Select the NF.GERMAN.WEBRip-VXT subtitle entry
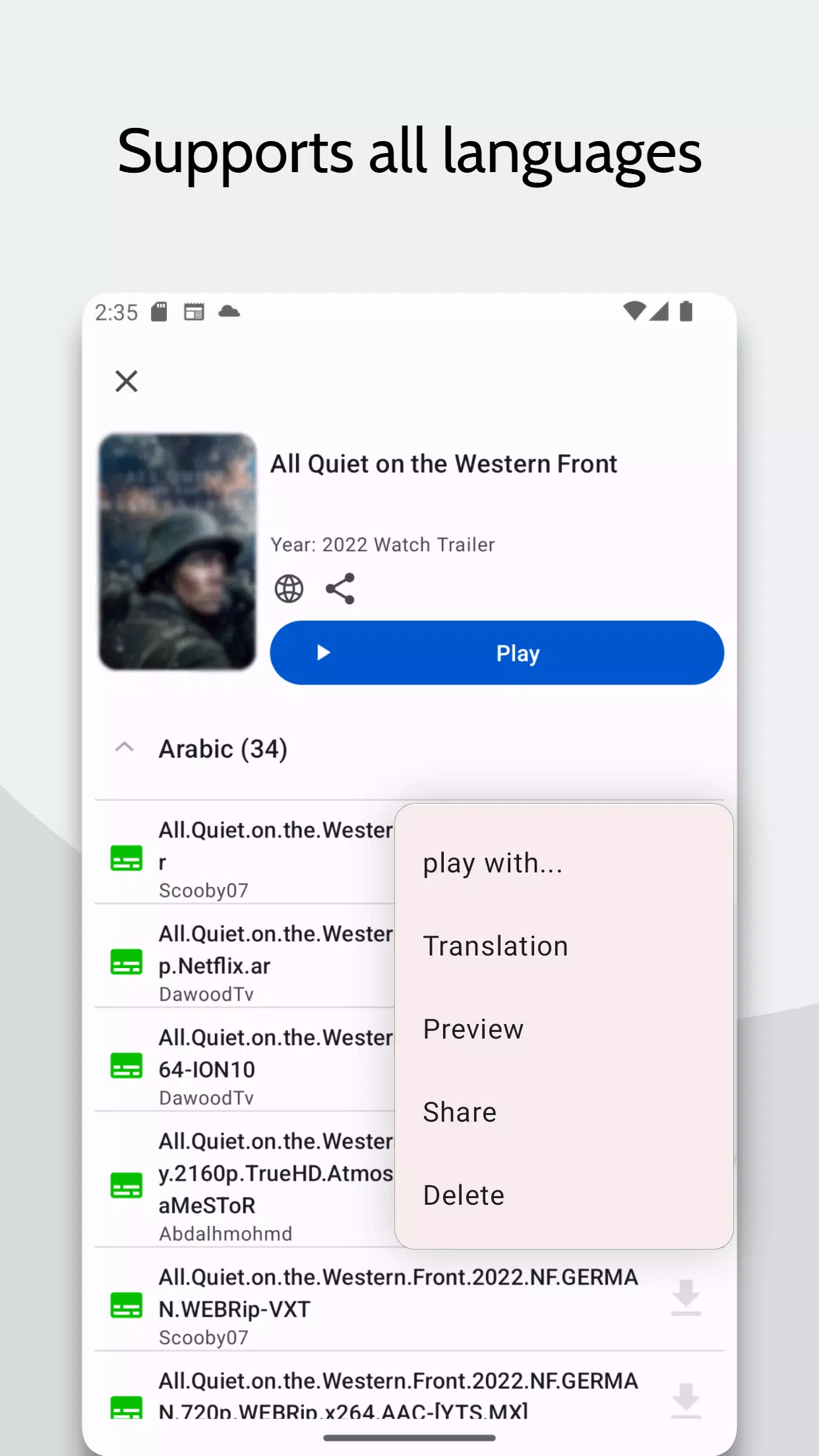This screenshot has height=1456, width=819. (x=409, y=1299)
